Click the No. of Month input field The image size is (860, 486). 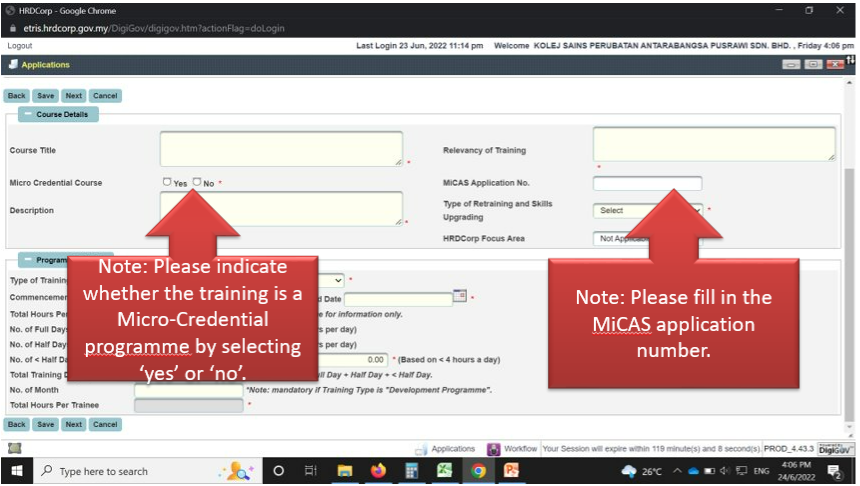(x=189, y=390)
